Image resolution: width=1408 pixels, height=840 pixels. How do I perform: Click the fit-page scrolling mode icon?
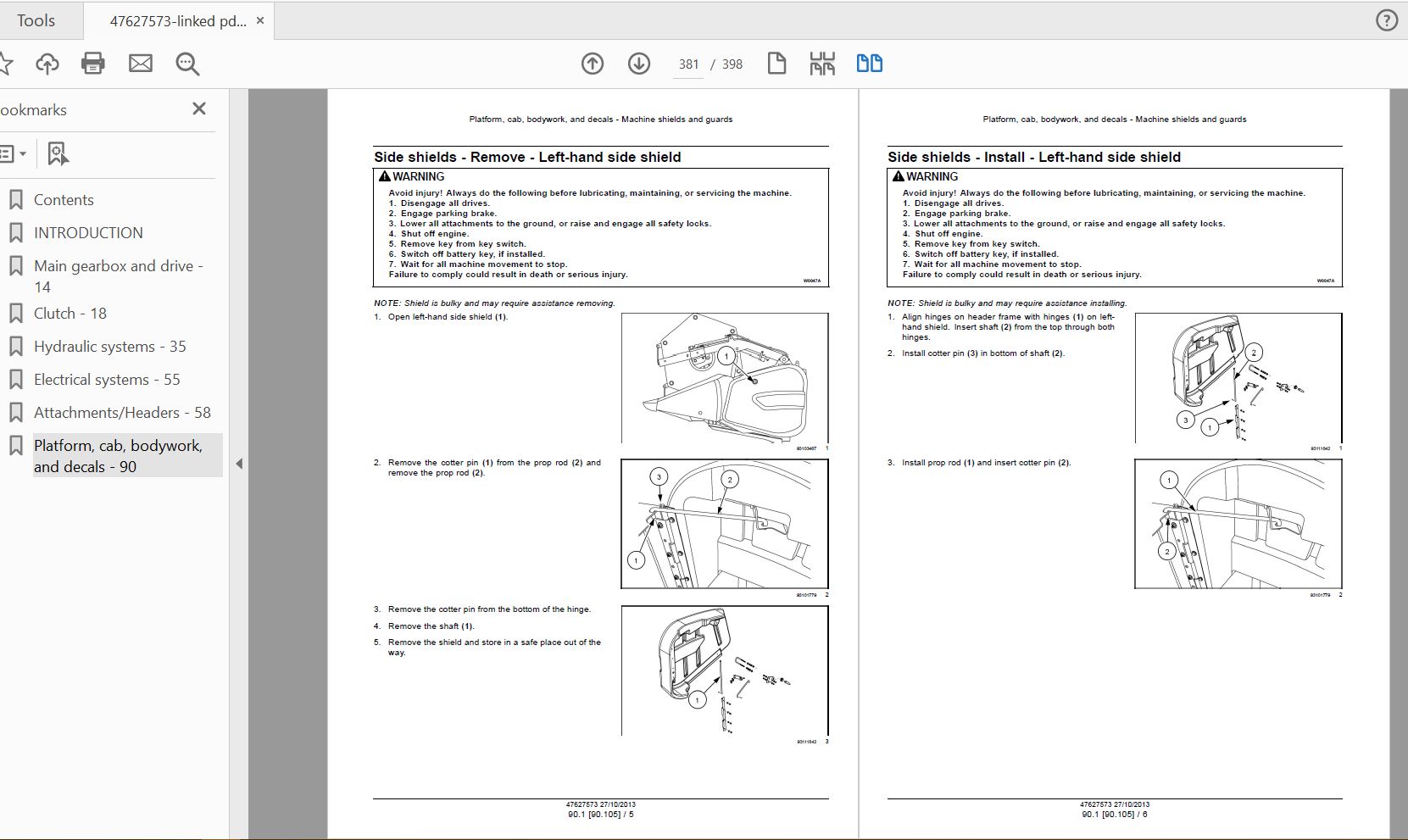822,64
